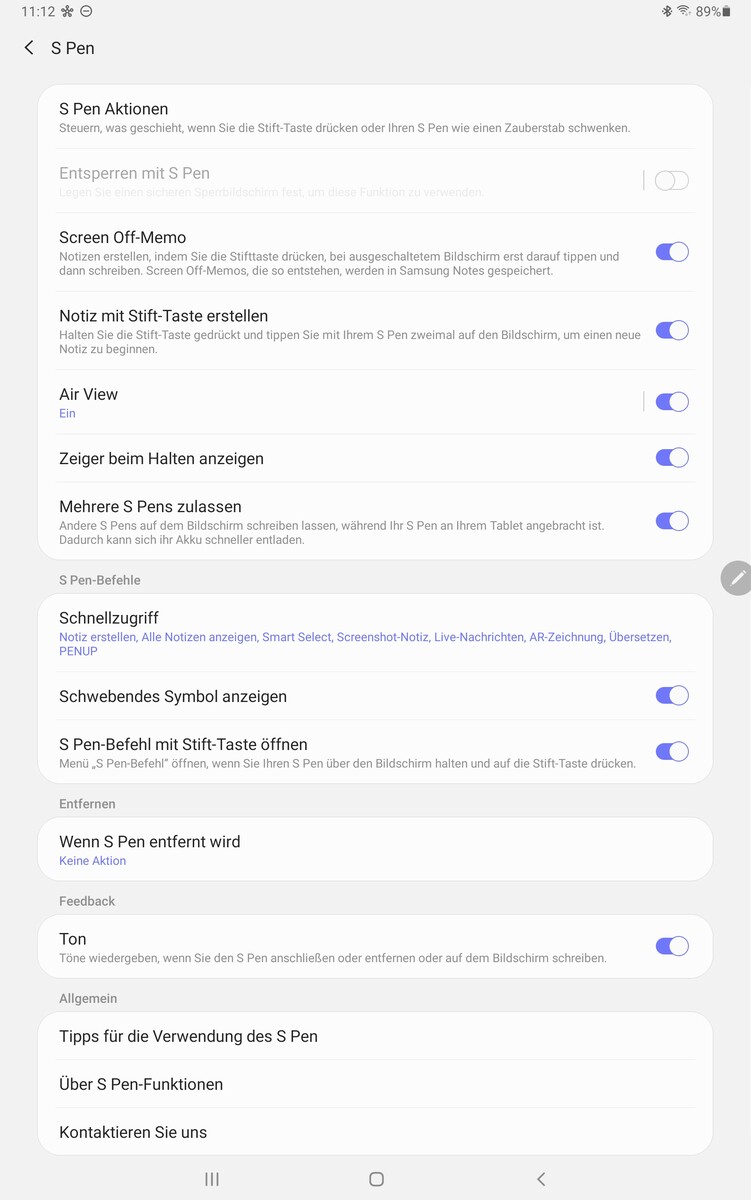
Task: Tap Kontaktieren Sie uns
Action: coord(375,1132)
